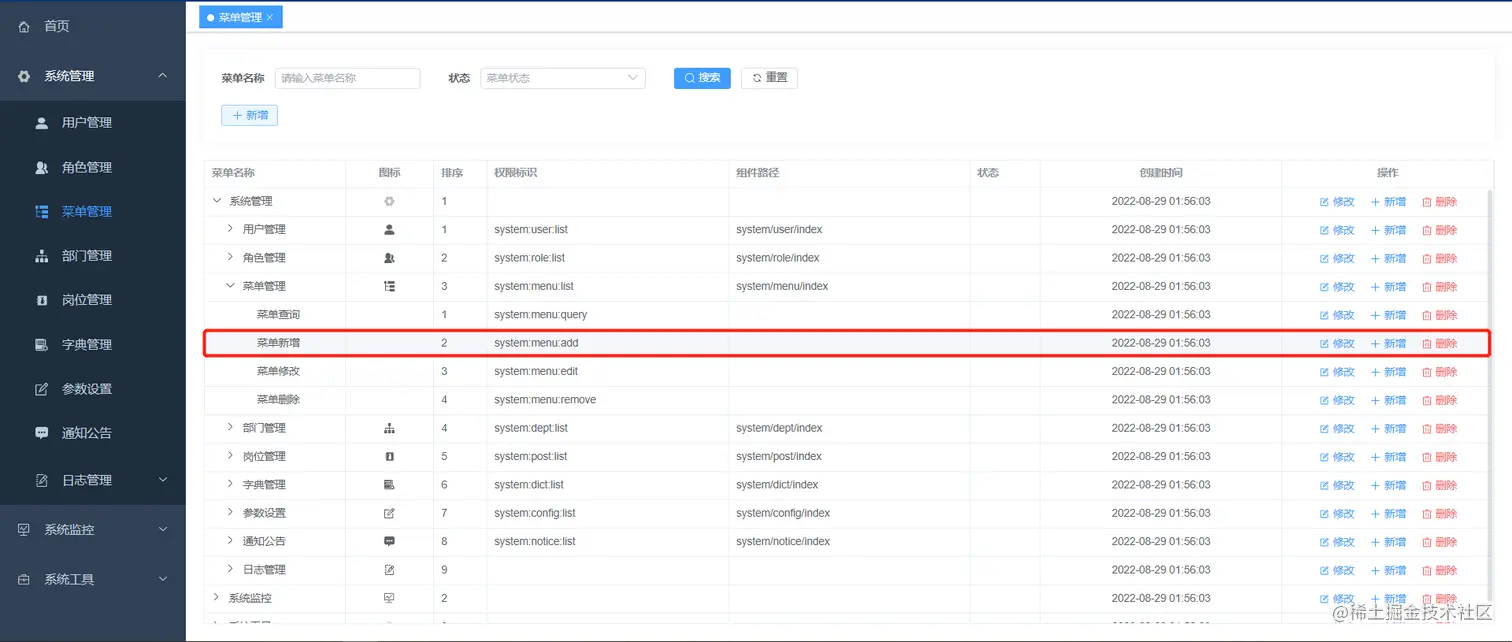This screenshot has width=1512, height=642.
Task: Close the 菜单管理 tab
Action: coord(270,17)
